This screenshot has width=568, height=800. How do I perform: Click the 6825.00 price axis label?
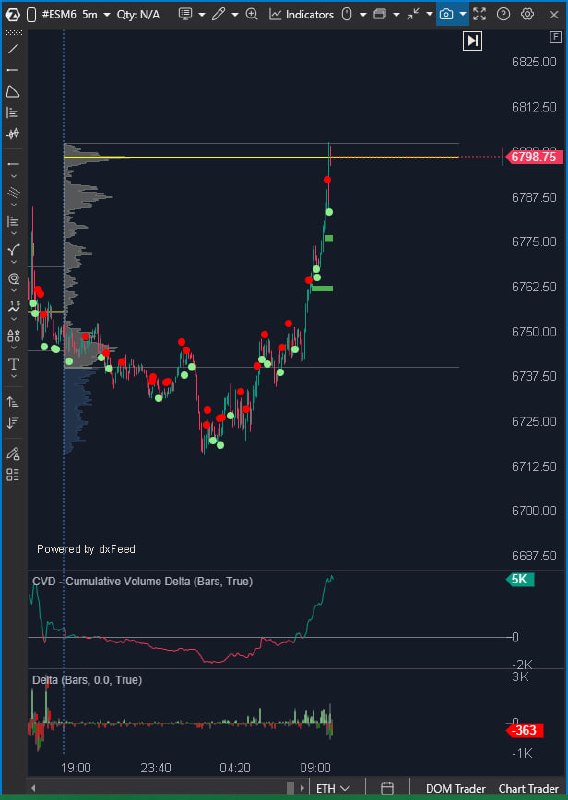click(534, 62)
